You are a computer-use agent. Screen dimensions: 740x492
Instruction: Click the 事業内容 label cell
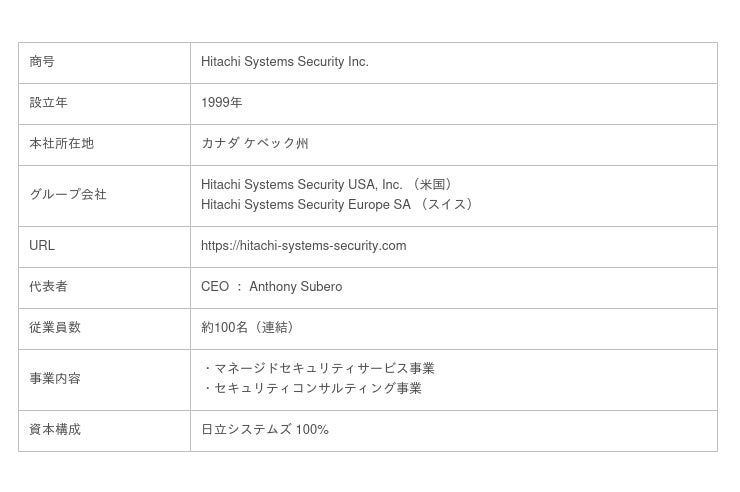55,379
